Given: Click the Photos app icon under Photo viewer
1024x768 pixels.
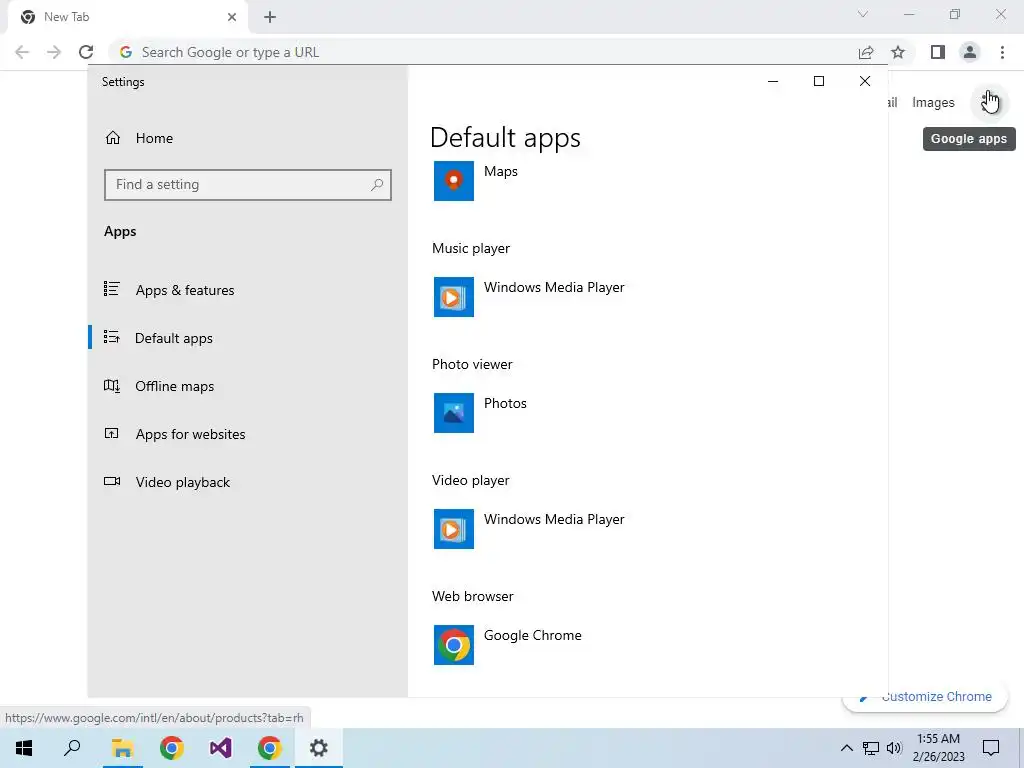Looking at the screenshot, I should point(454,413).
